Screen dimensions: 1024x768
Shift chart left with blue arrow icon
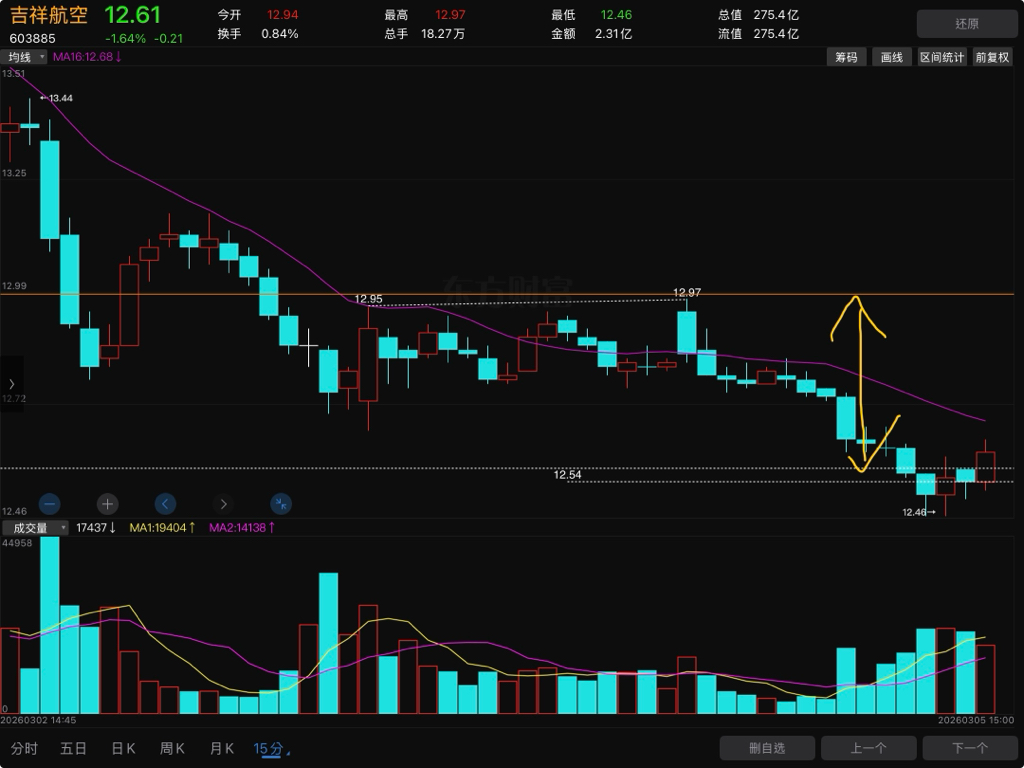pos(165,504)
